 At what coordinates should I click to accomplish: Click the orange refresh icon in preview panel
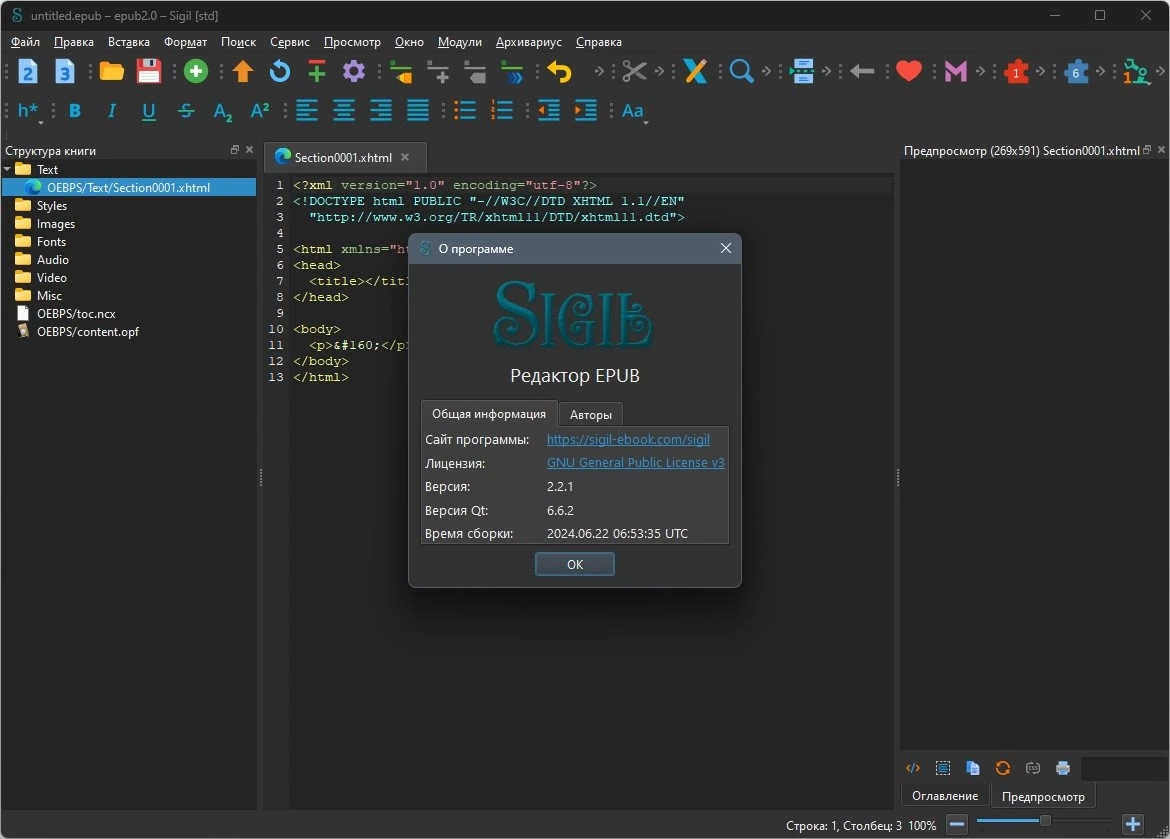coord(1003,768)
